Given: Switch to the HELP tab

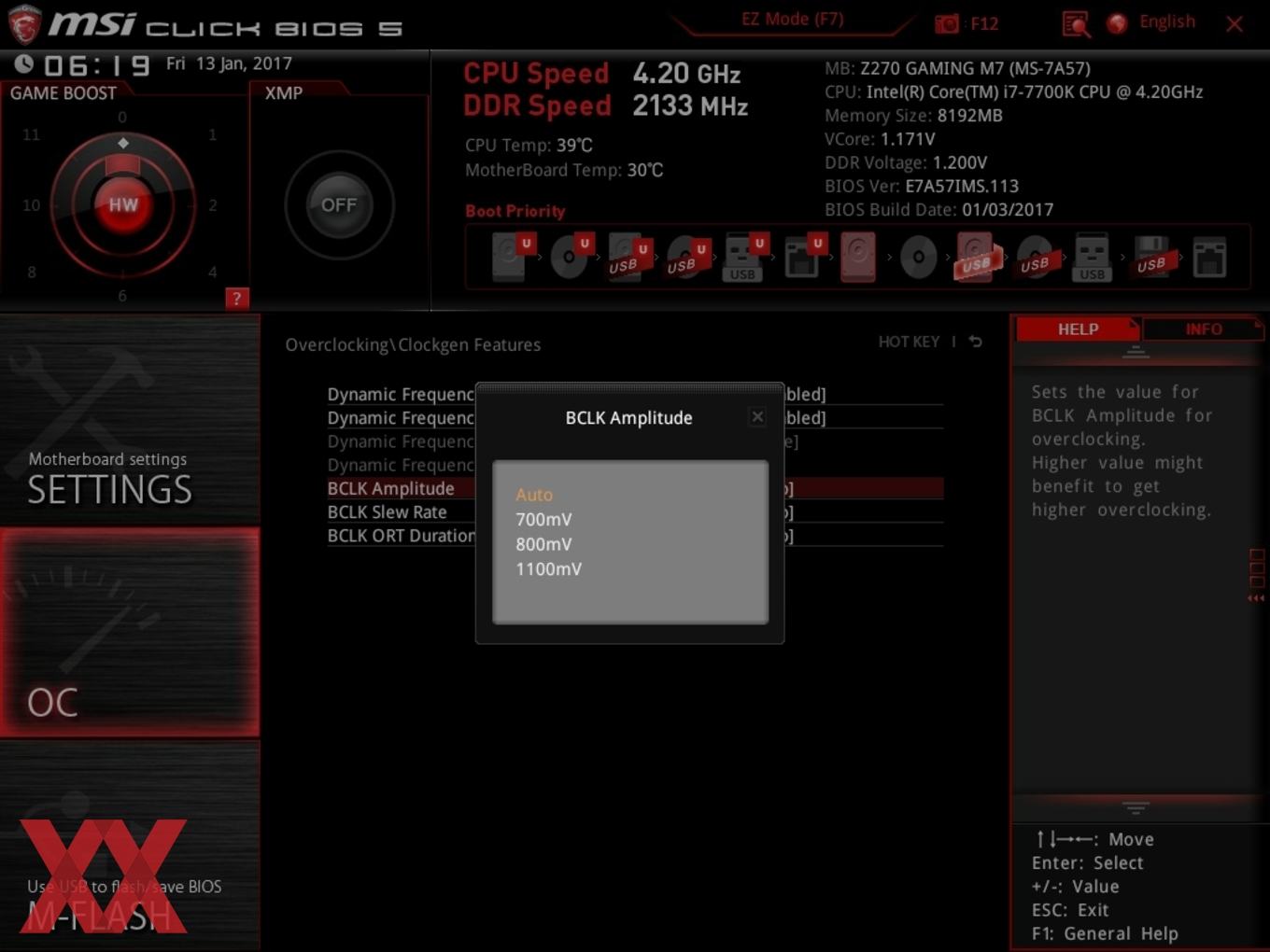Looking at the screenshot, I should click(1078, 329).
